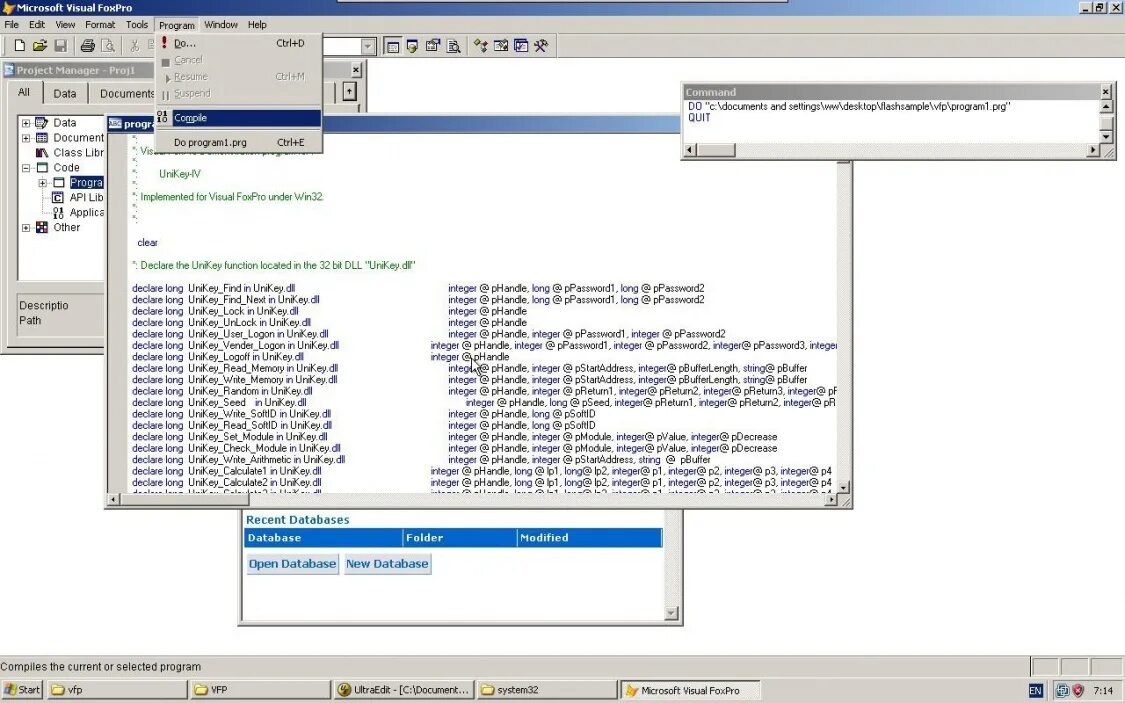The image size is (1125, 703).
Task: Click the Document View toolbar icon
Action: pos(453,47)
